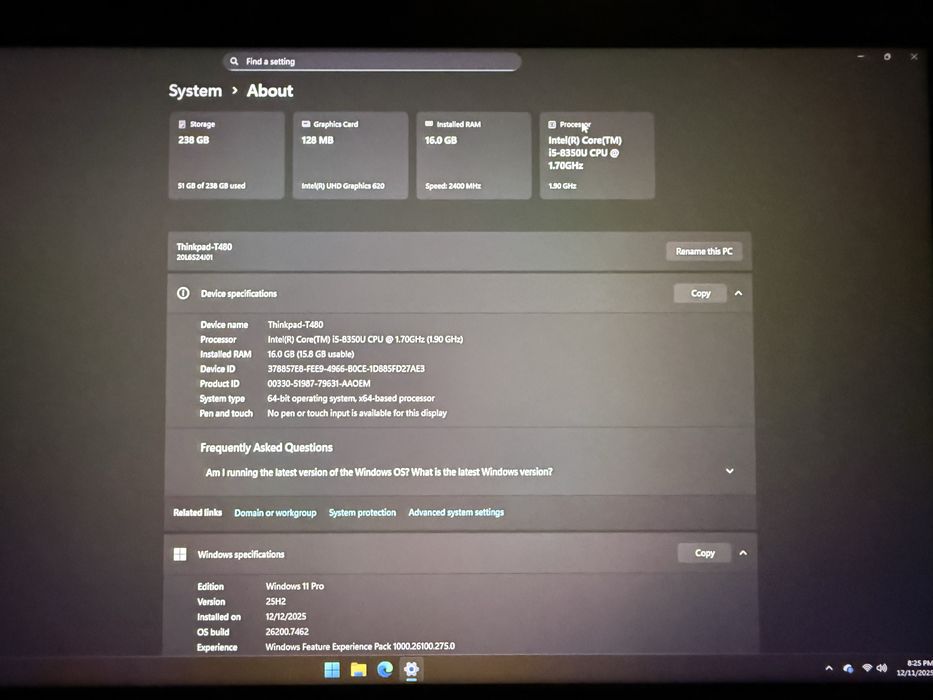Show hidden system tray icons
The height and width of the screenshot is (700, 933).
pos(829,668)
